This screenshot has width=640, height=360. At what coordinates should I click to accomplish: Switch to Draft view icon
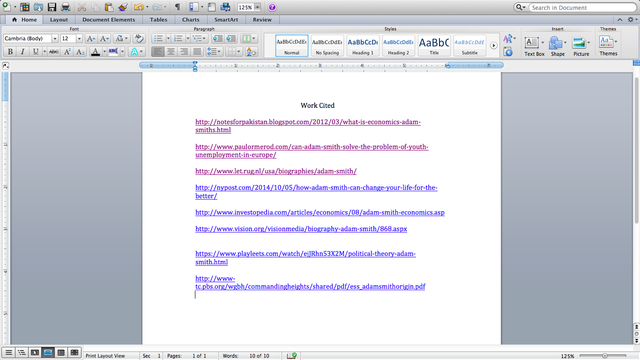coord(8,352)
